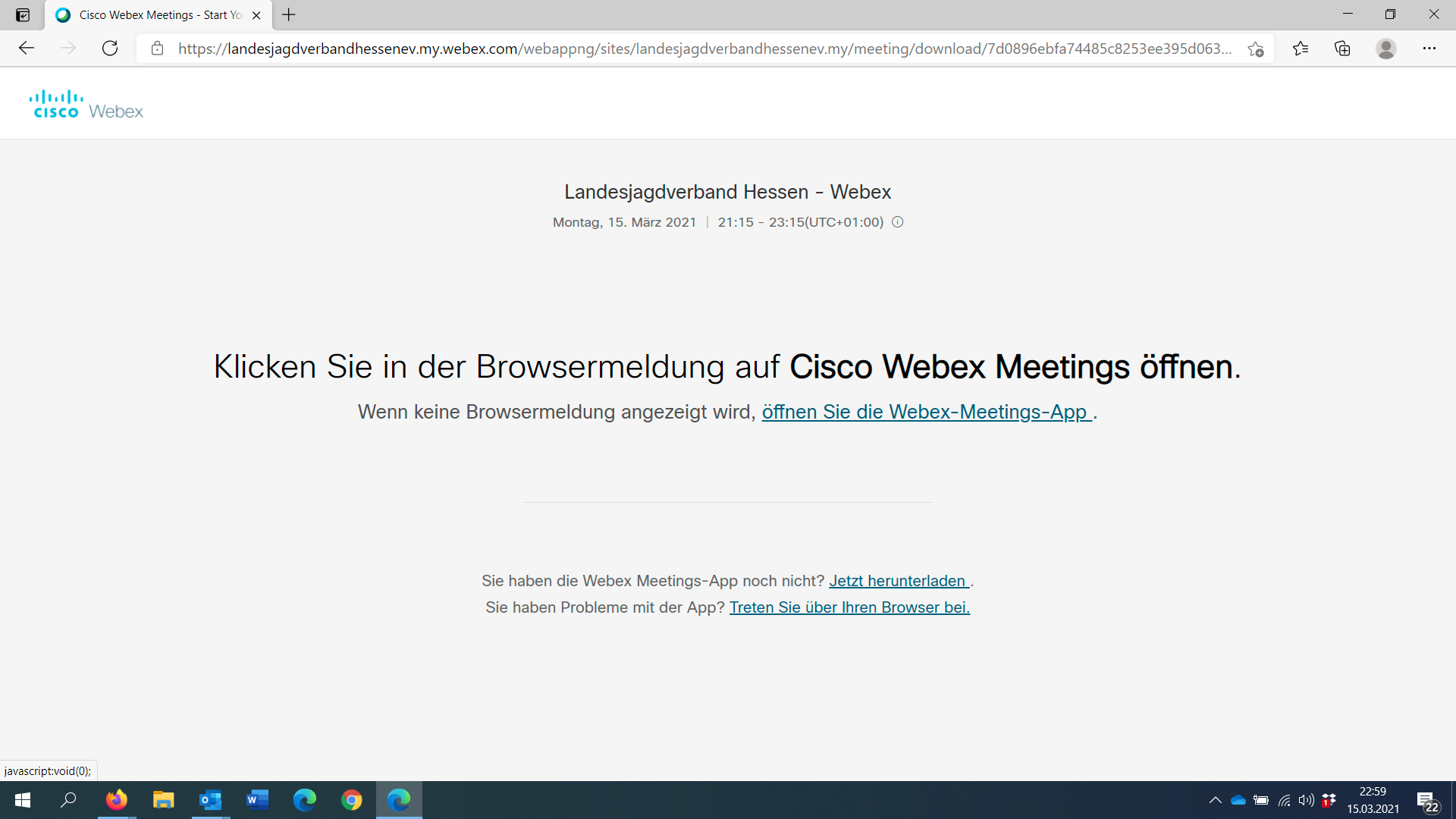Screen dimensions: 1456x819
Task: Open a new browser tab
Action: [289, 14]
